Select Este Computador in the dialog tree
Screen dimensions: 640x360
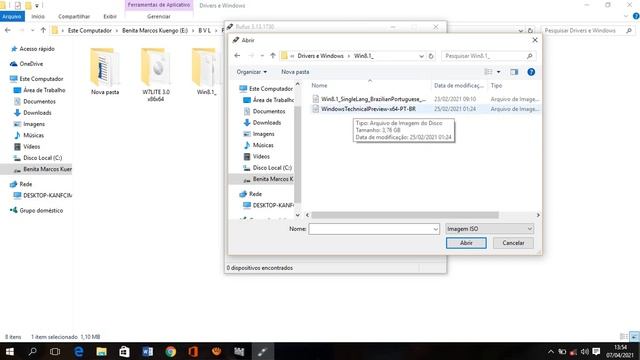pyautogui.click(x=266, y=89)
